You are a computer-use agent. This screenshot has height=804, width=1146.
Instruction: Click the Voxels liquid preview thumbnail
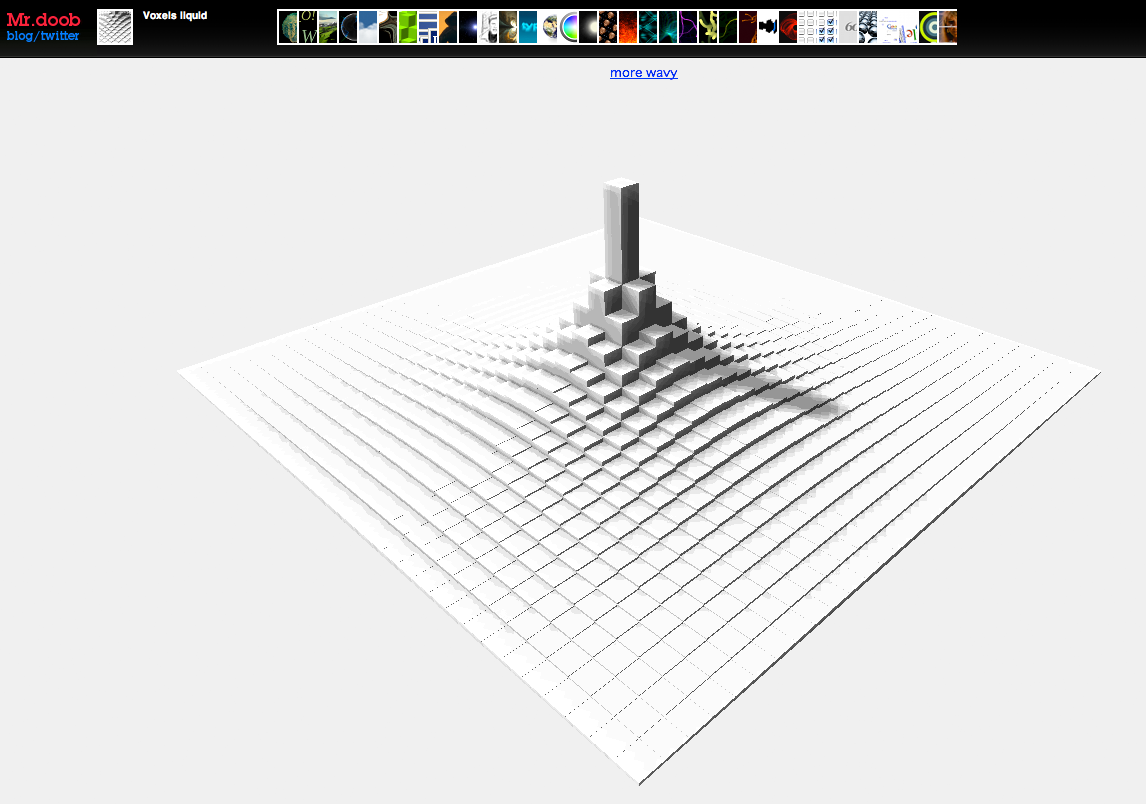(x=115, y=27)
